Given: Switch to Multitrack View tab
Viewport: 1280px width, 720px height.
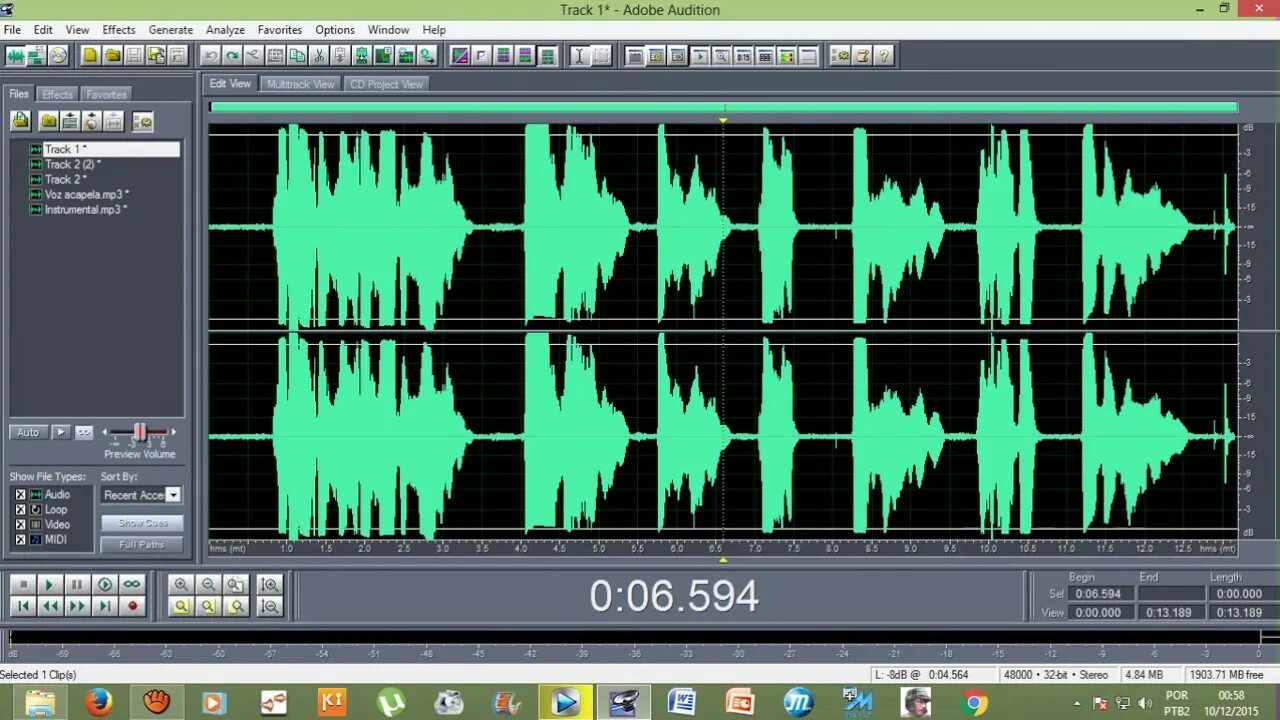Looking at the screenshot, I should 300,84.
